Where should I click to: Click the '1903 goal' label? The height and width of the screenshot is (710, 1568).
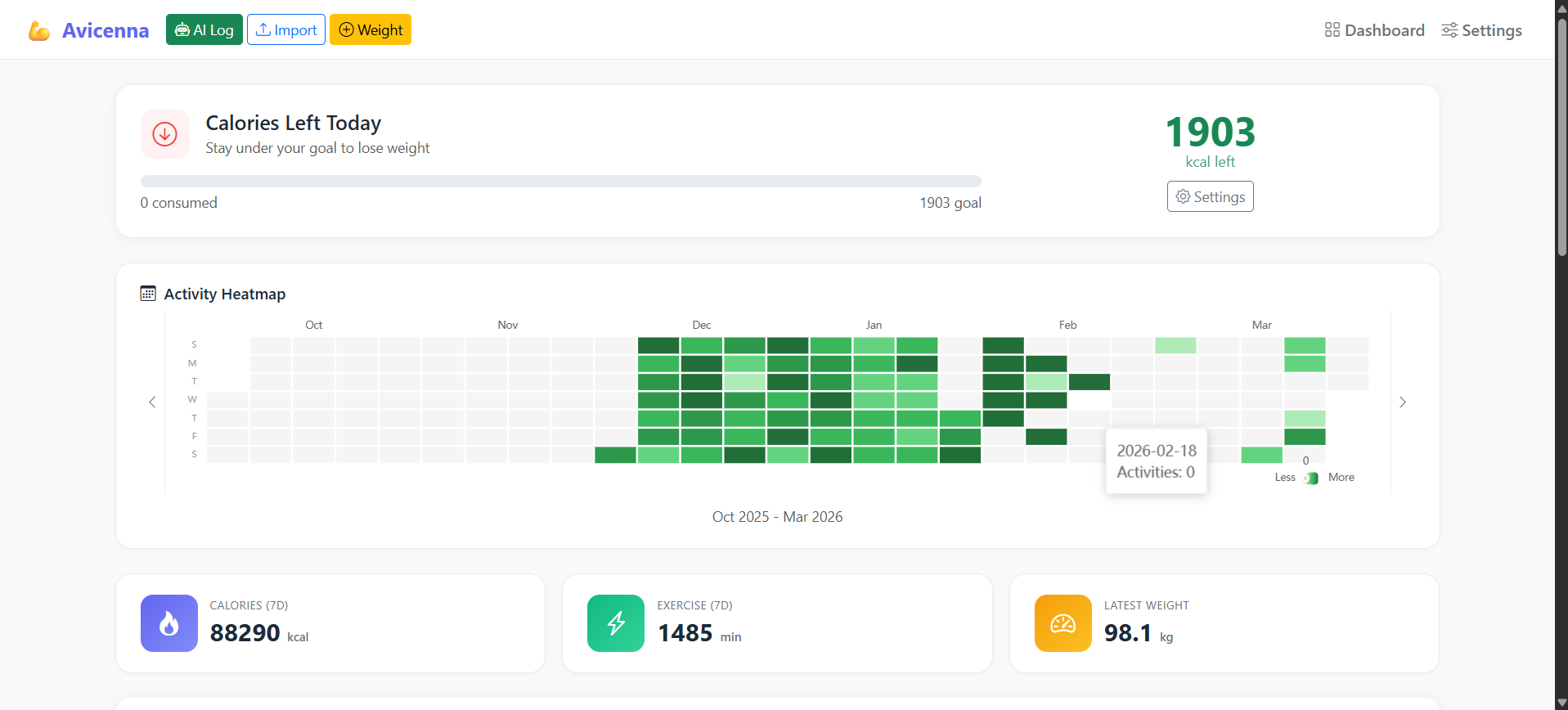(x=950, y=203)
